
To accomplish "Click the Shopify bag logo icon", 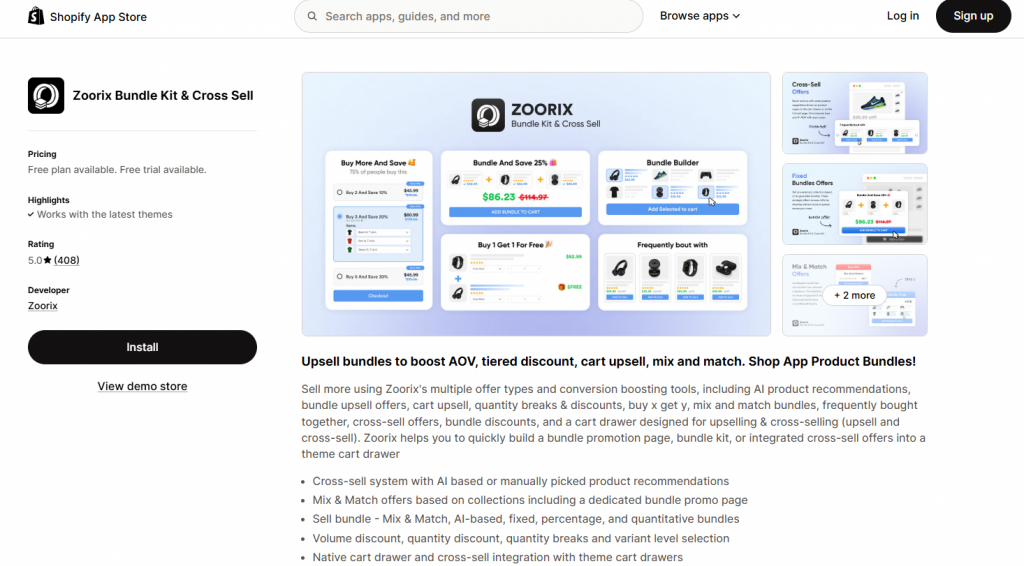I will point(36,16).
